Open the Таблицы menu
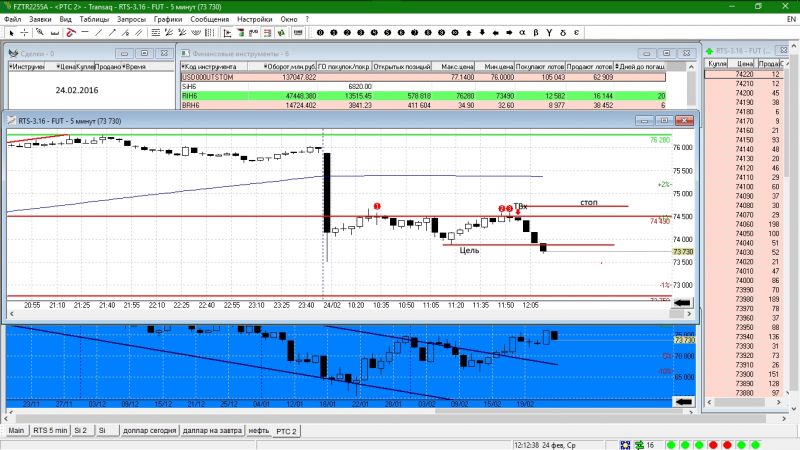This screenshot has height=450, width=800. 94,19
